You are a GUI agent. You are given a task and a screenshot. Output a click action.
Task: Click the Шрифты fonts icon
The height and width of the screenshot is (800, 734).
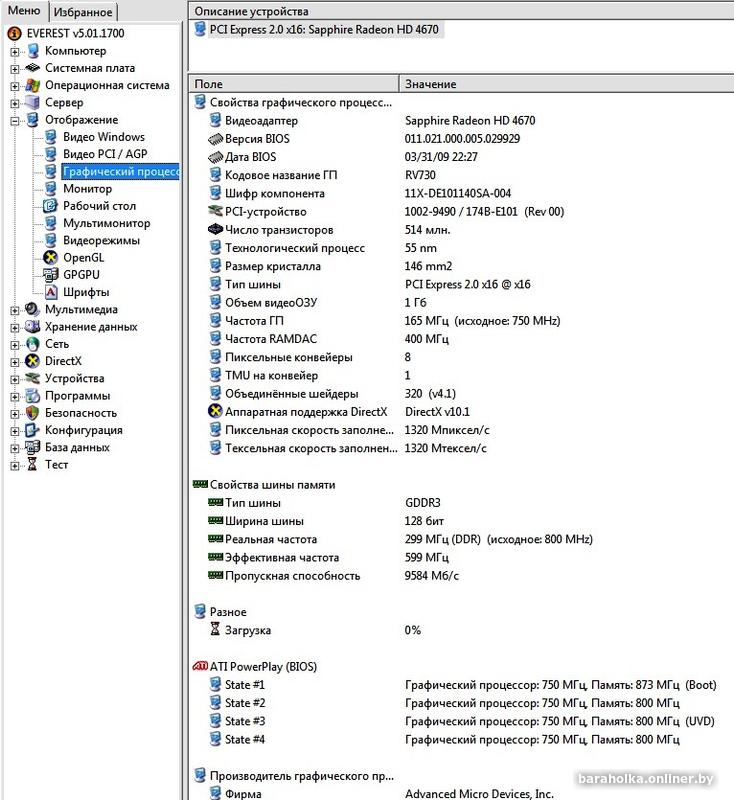[50, 292]
